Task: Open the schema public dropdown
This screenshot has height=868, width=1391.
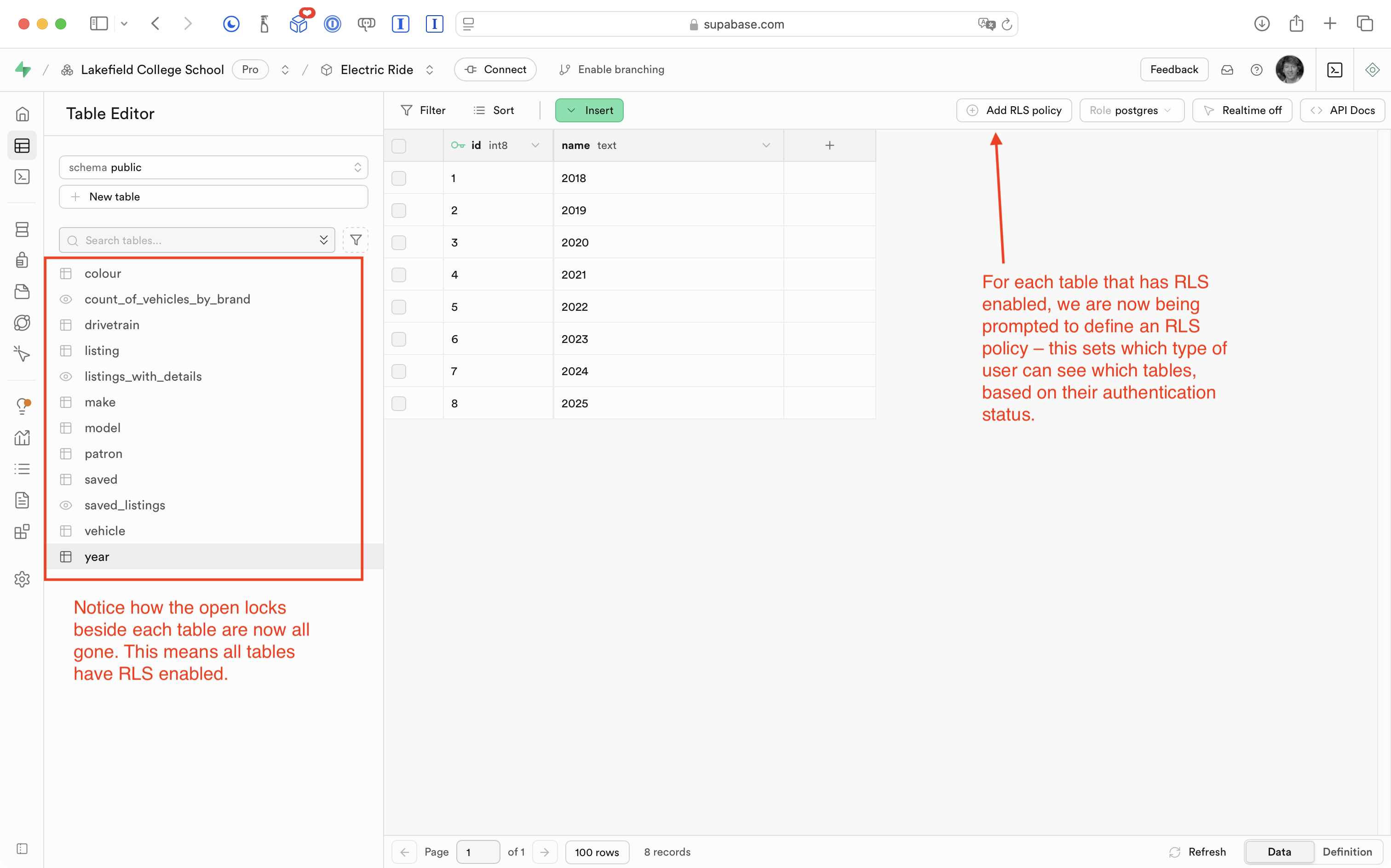Action: [213, 167]
